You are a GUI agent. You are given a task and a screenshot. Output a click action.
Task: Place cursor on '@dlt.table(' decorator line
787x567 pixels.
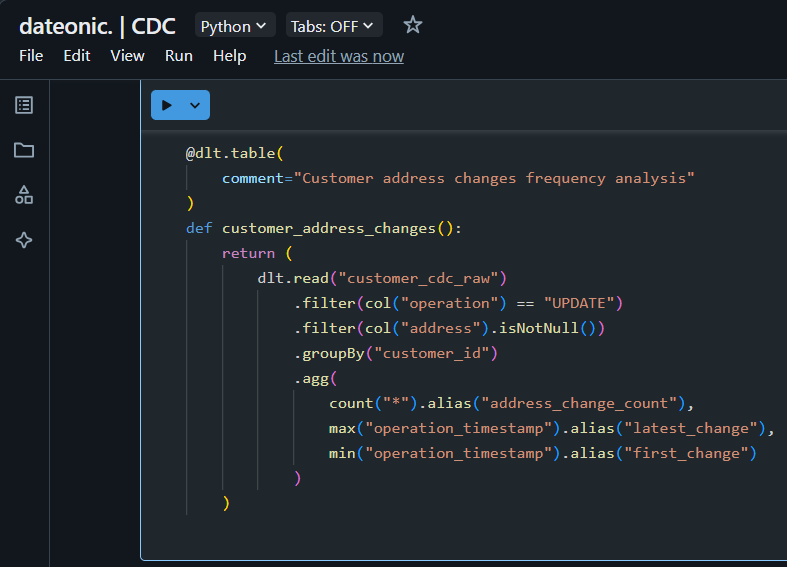[234, 153]
